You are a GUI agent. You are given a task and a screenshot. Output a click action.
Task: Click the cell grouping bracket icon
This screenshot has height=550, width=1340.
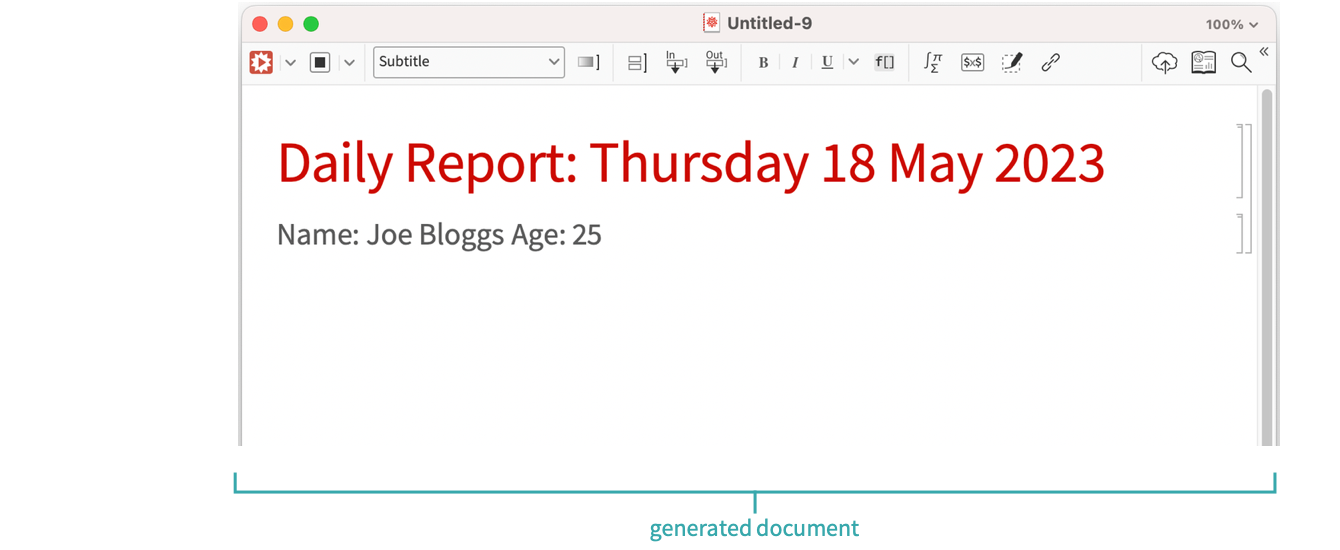point(637,62)
